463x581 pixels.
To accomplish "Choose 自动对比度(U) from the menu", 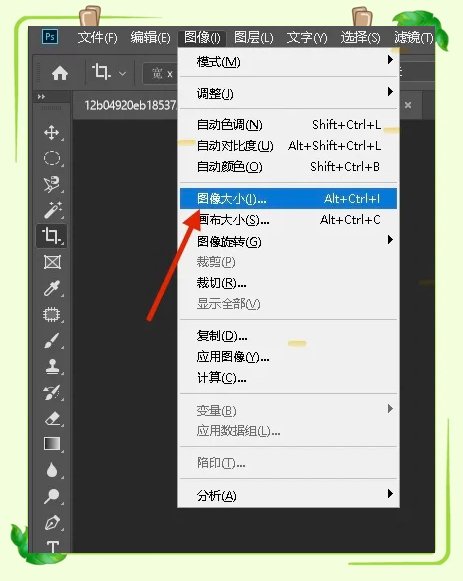I will (288, 146).
